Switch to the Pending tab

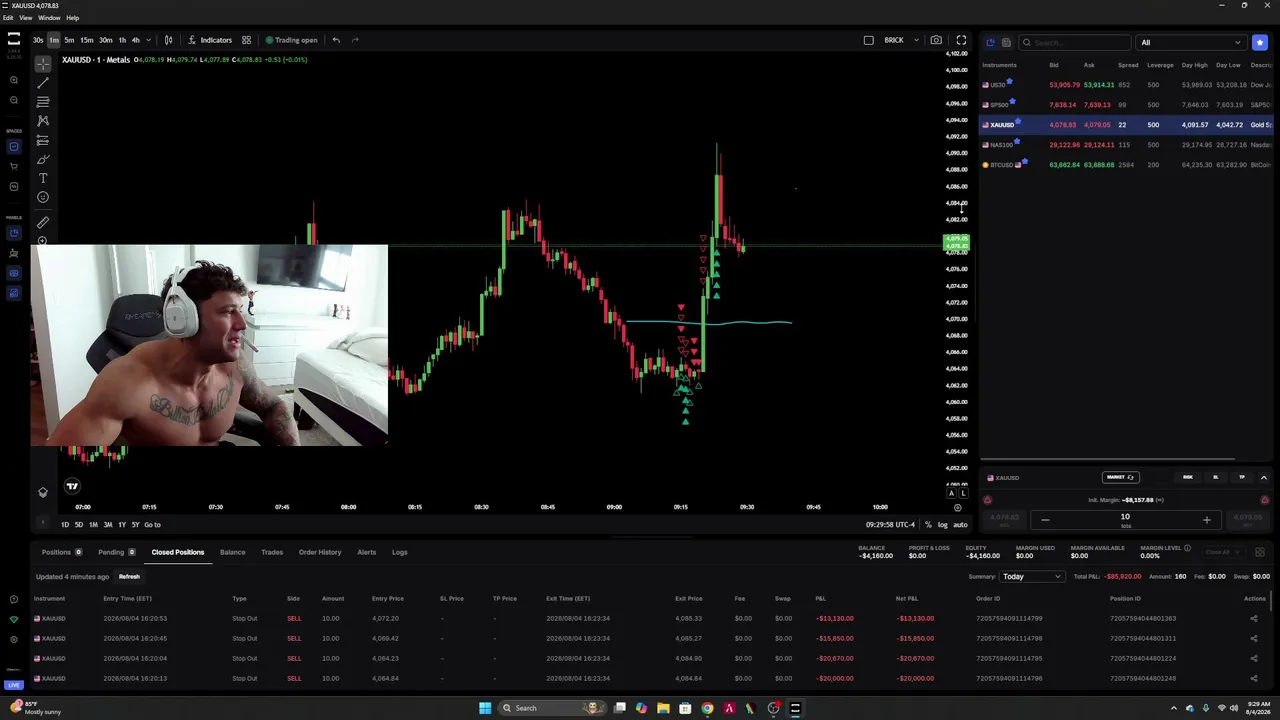(x=116, y=552)
